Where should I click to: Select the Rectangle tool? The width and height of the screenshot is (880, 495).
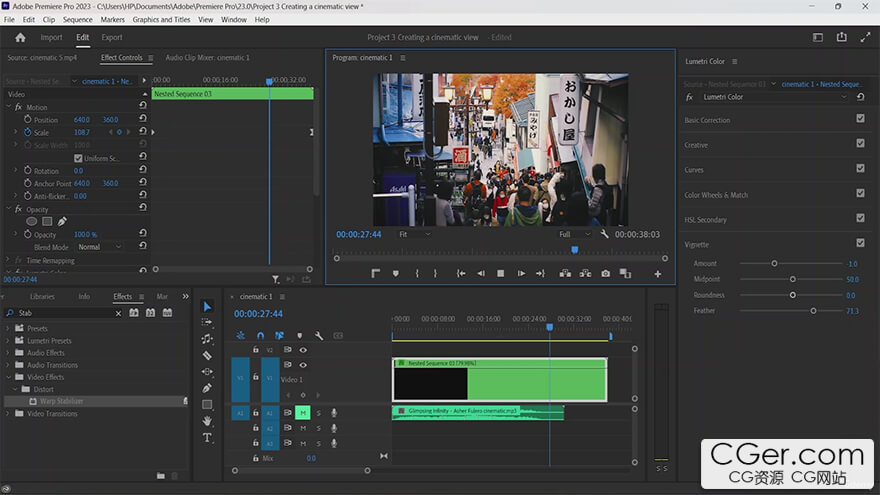pyautogui.click(x=207, y=404)
